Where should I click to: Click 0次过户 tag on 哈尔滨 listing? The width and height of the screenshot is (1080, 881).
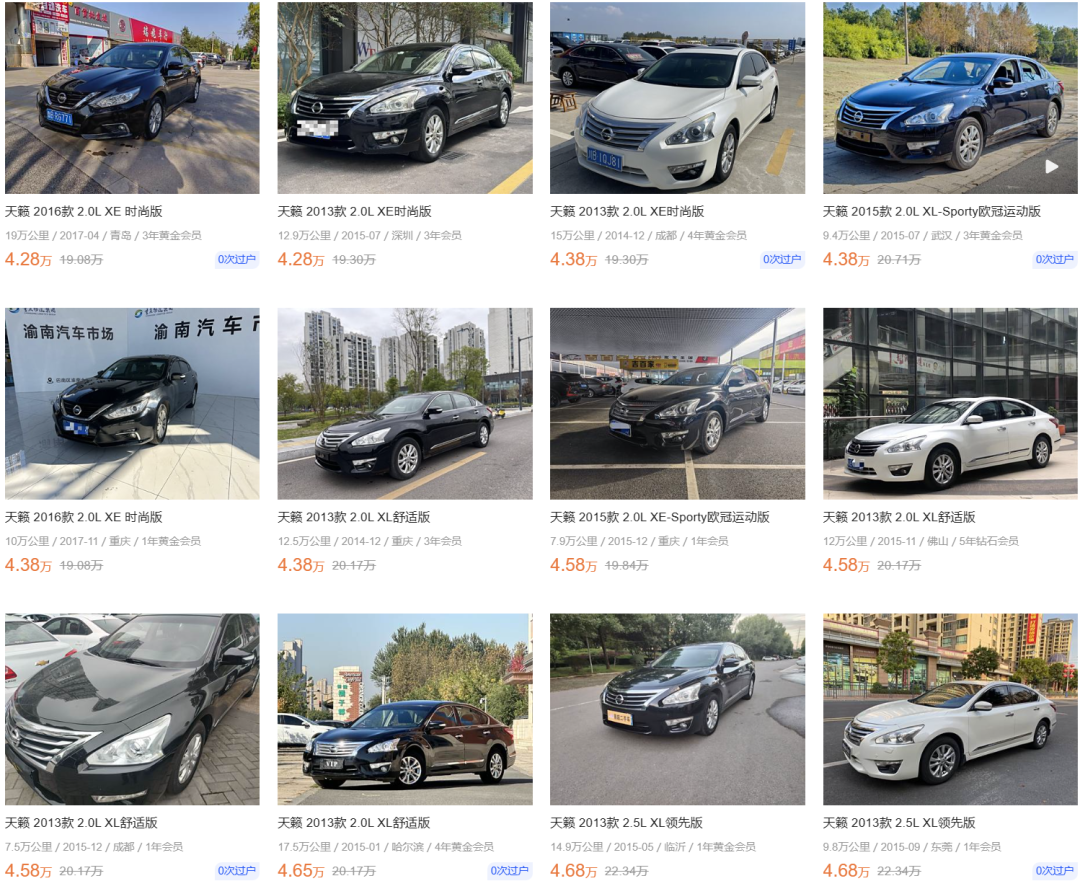[509, 871]
